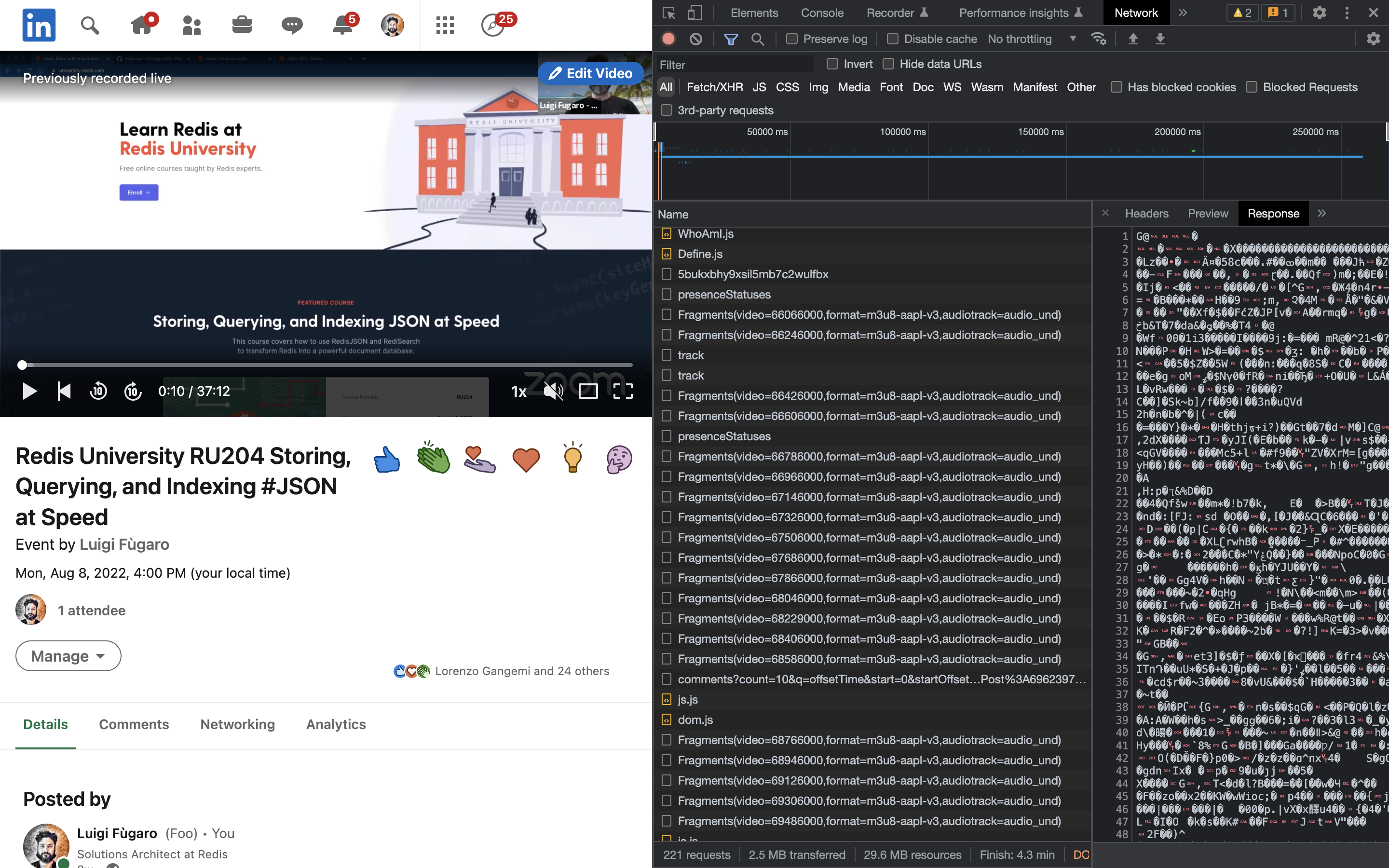Unmute the video audio

click(x=554, y=392)
